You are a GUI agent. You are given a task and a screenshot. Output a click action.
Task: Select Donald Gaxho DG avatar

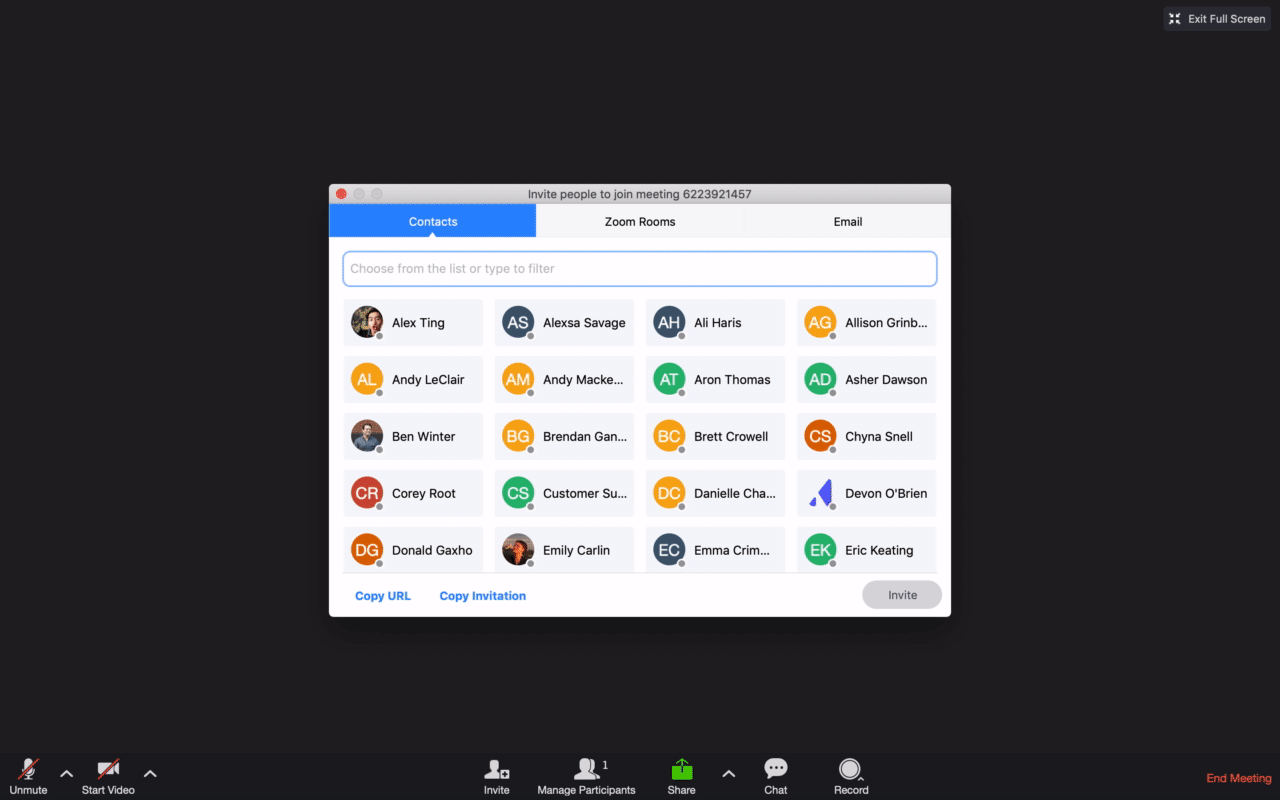(367, 550)
